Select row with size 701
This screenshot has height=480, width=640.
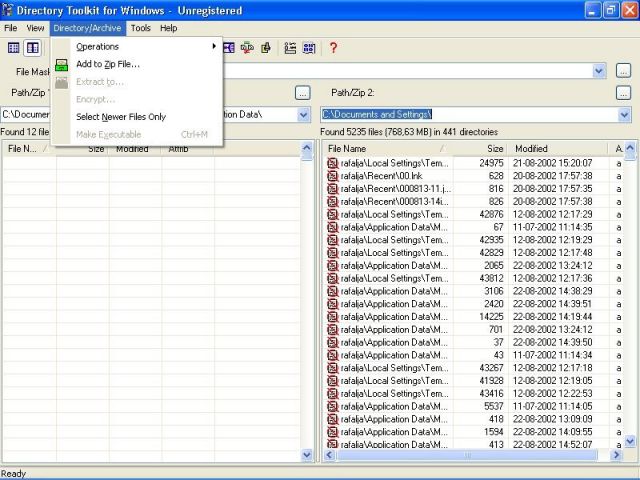click(473, 329)
